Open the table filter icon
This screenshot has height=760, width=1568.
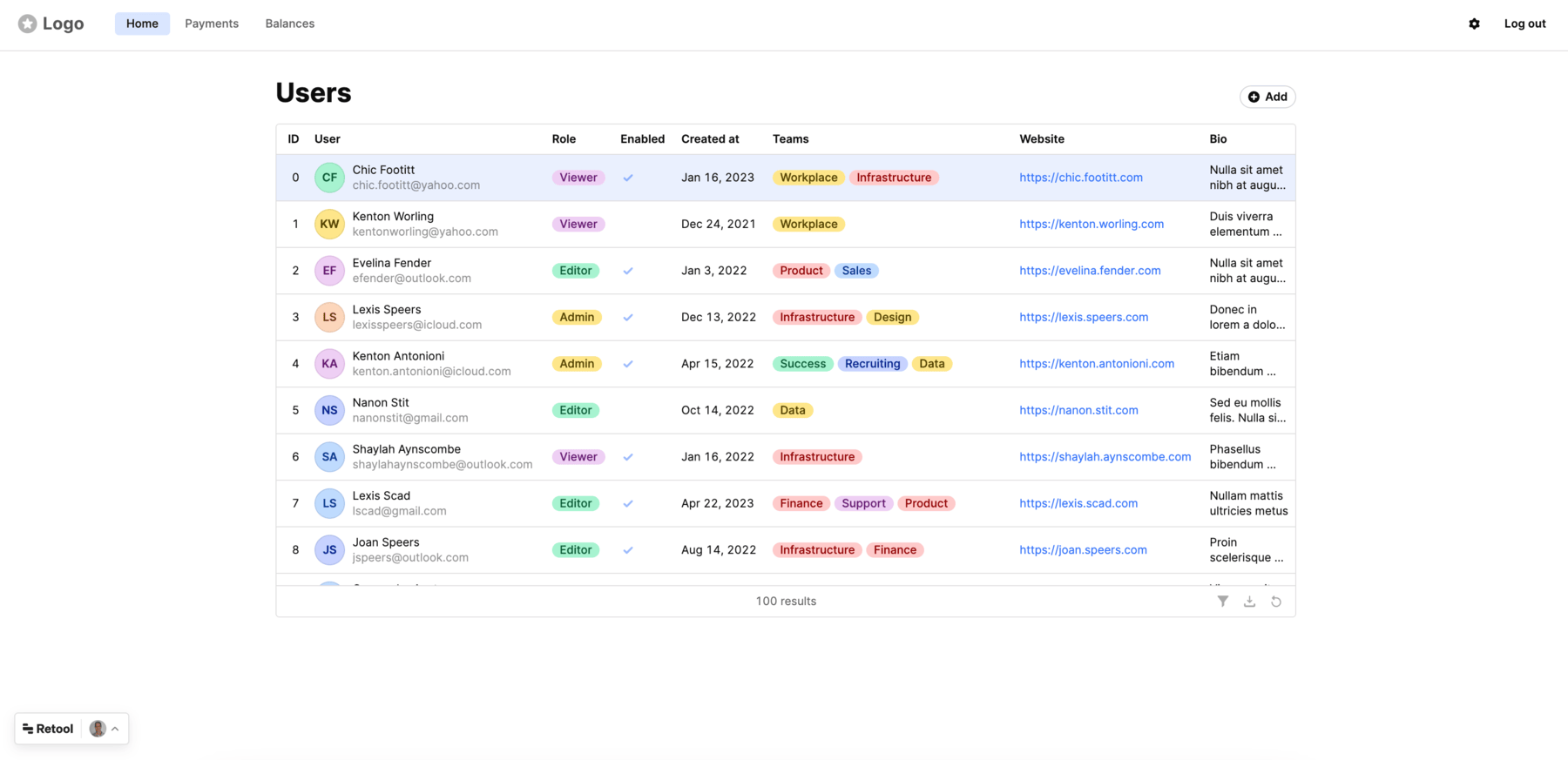click(x=1223, y=602)
